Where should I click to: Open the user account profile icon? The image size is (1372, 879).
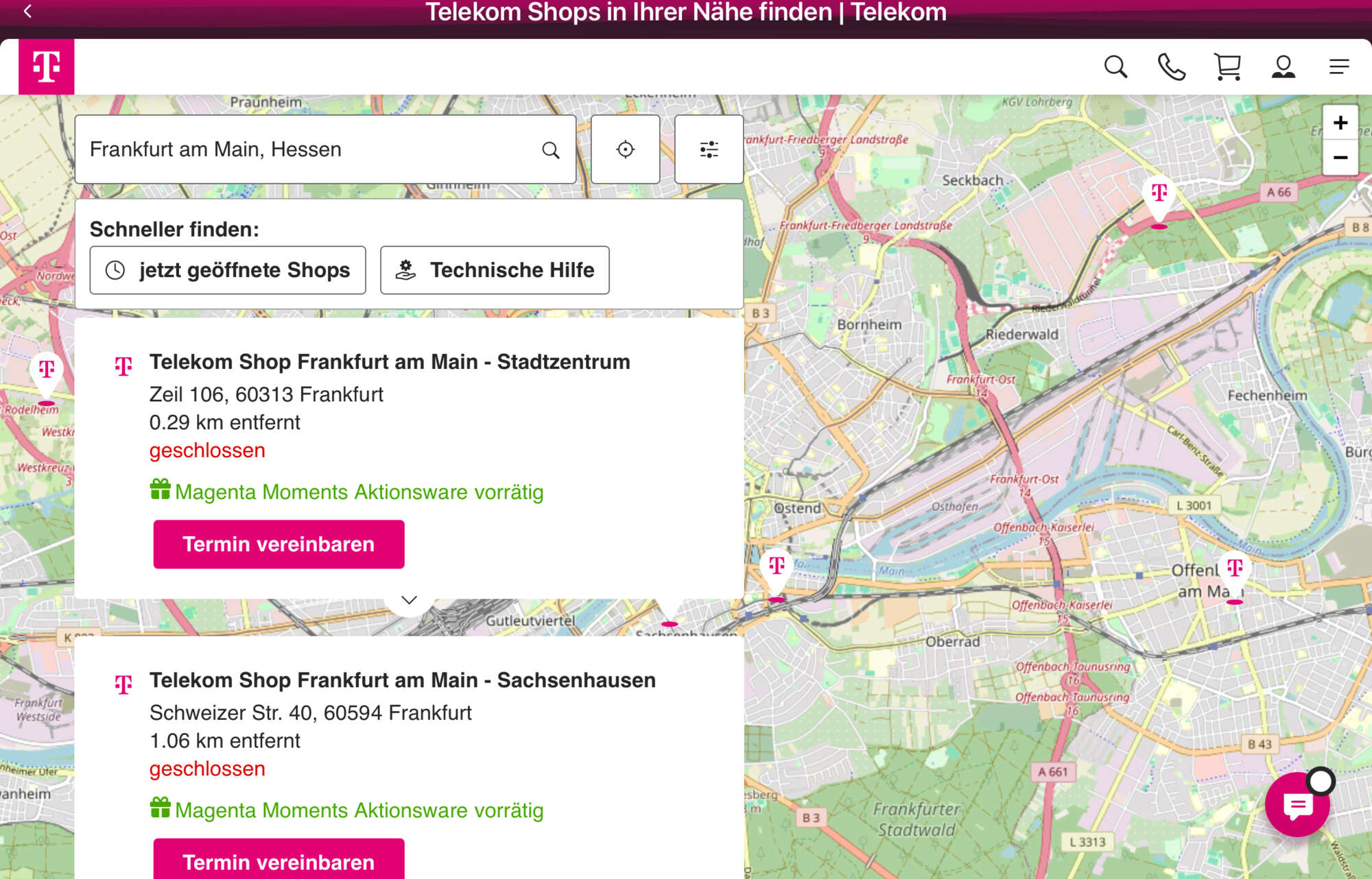pos(1283,67)
